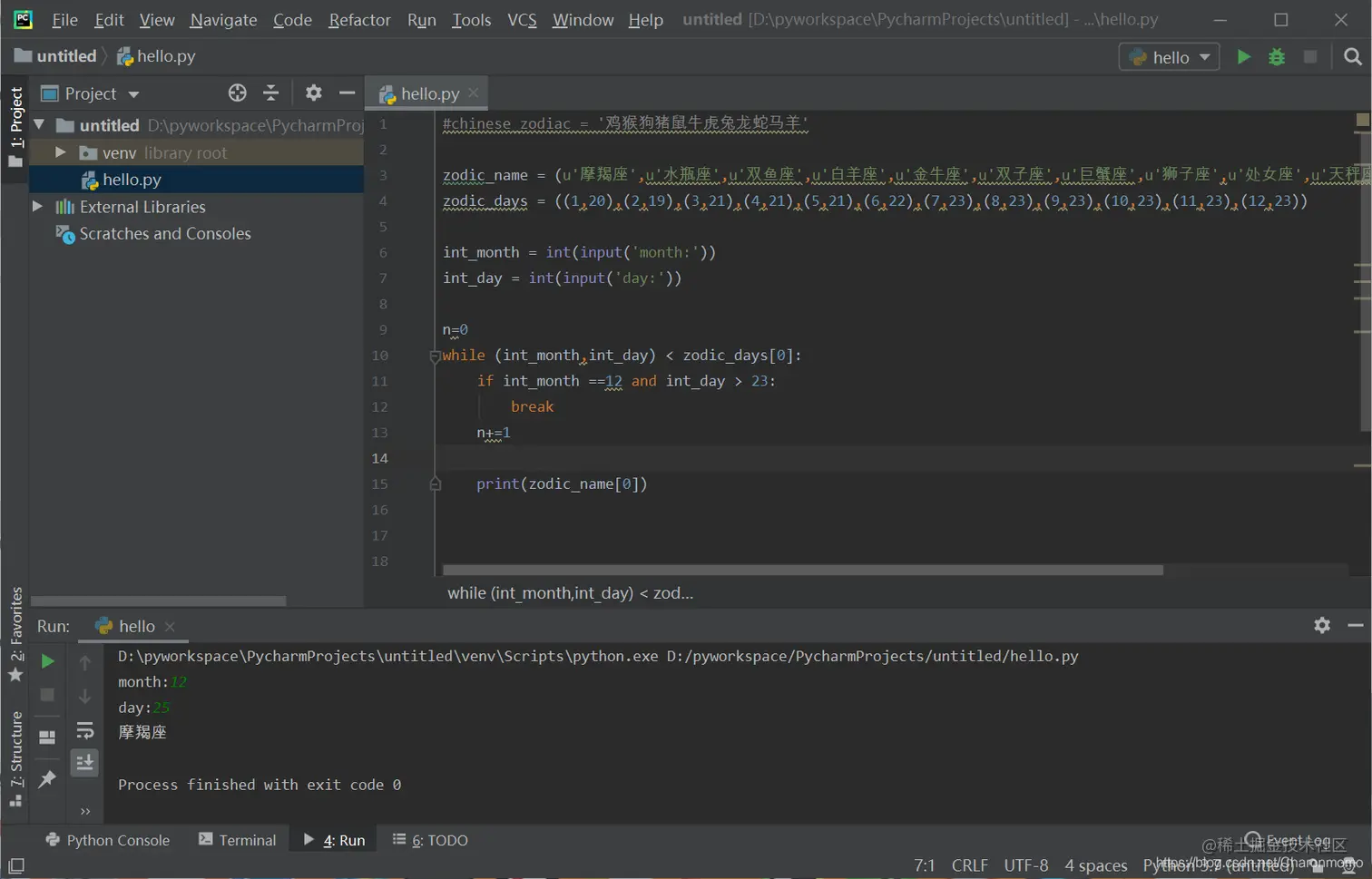Open Python Console tool window
This screenshot has width=1372, height=879.
click(x=108, y=840)
